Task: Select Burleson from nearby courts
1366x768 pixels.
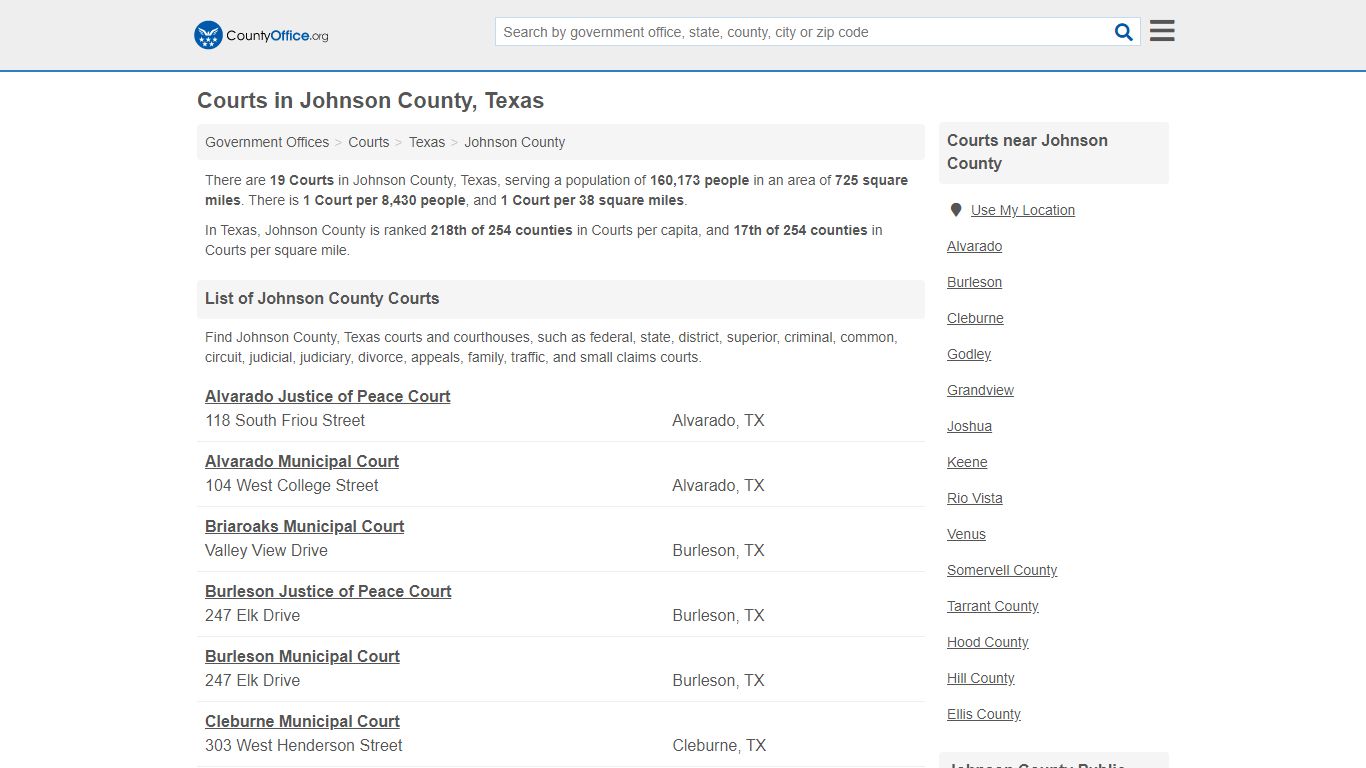Action: pos(974,282)
